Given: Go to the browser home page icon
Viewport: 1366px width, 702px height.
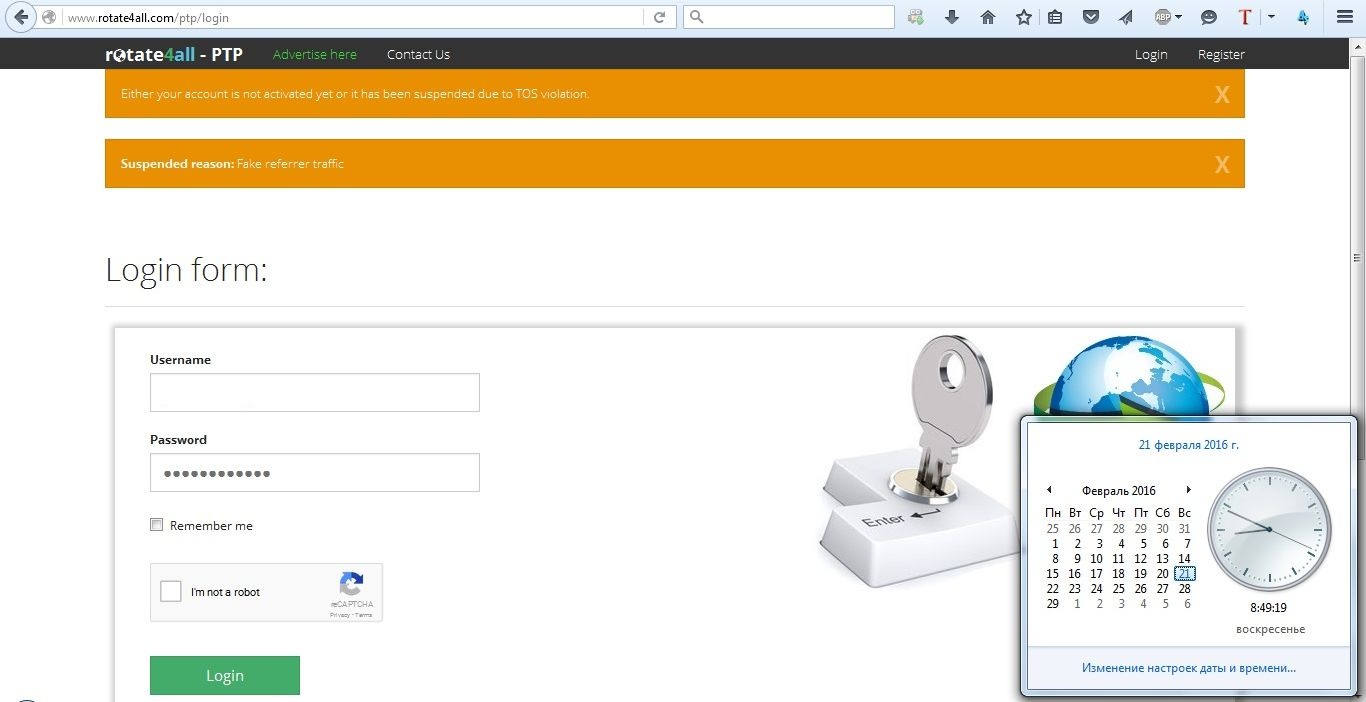Looking at the screenshot, I should [988, 17].
